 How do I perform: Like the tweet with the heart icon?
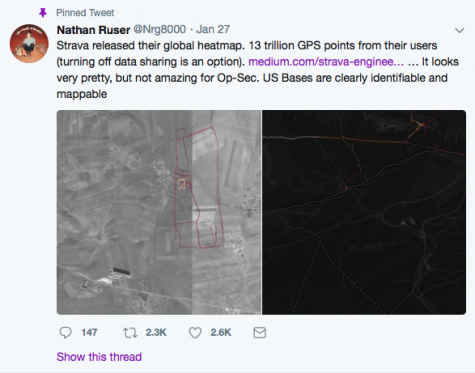click(195, 332)
